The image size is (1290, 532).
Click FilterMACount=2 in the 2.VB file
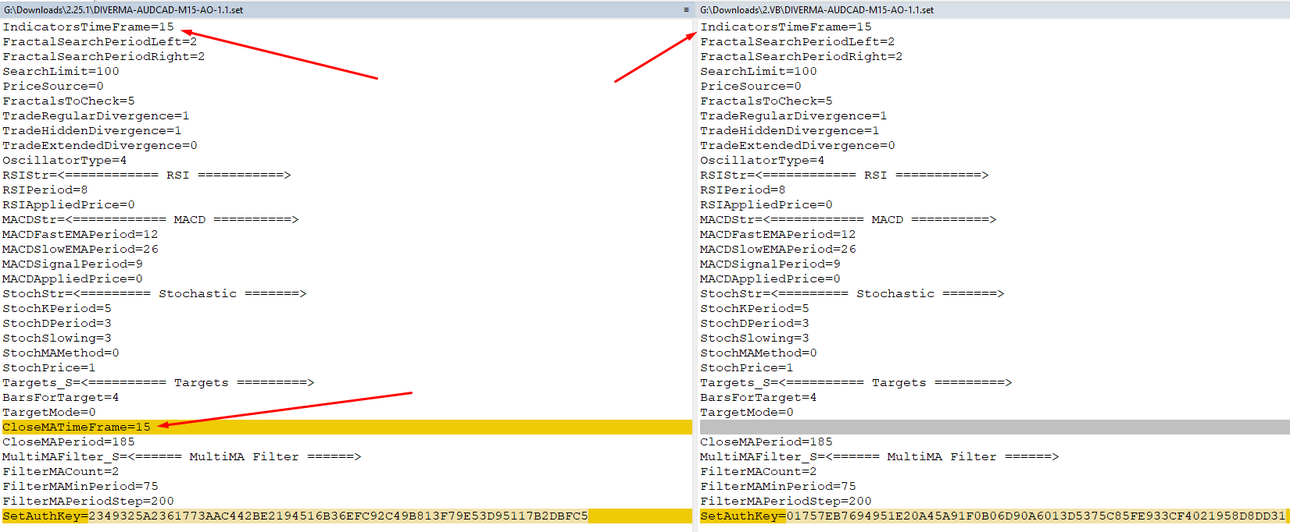[759, 471]
